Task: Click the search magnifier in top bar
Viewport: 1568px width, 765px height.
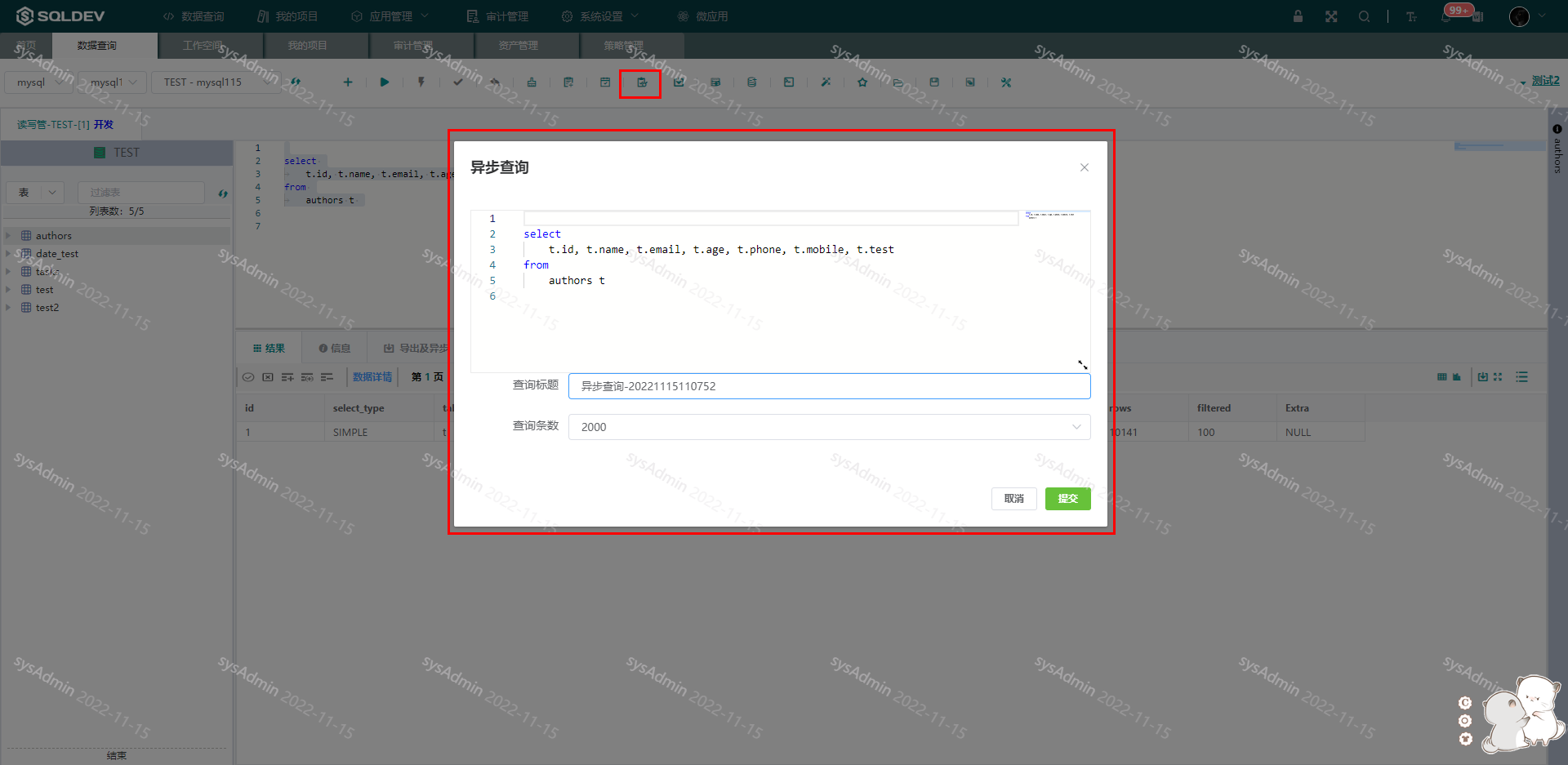Action: (x=1365, y=16)
